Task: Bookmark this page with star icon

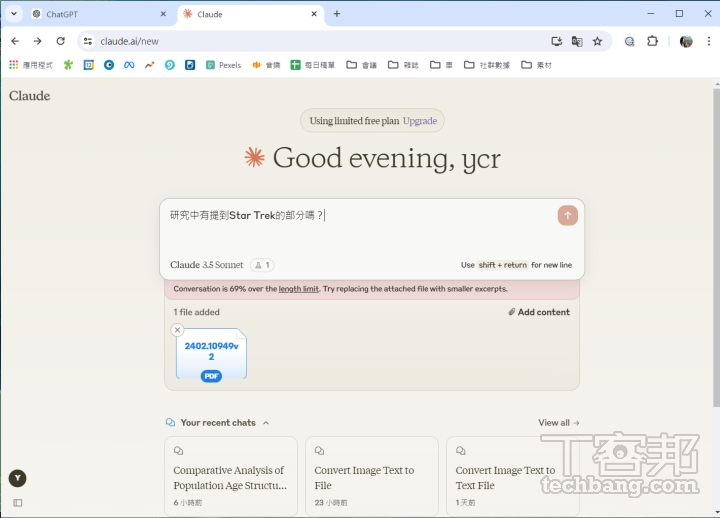Action: pyautogui.click(x=597, y=41)
